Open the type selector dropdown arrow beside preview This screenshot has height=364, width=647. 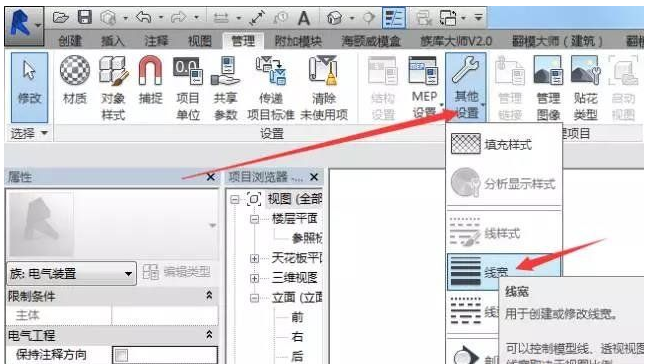click(212, 225)
